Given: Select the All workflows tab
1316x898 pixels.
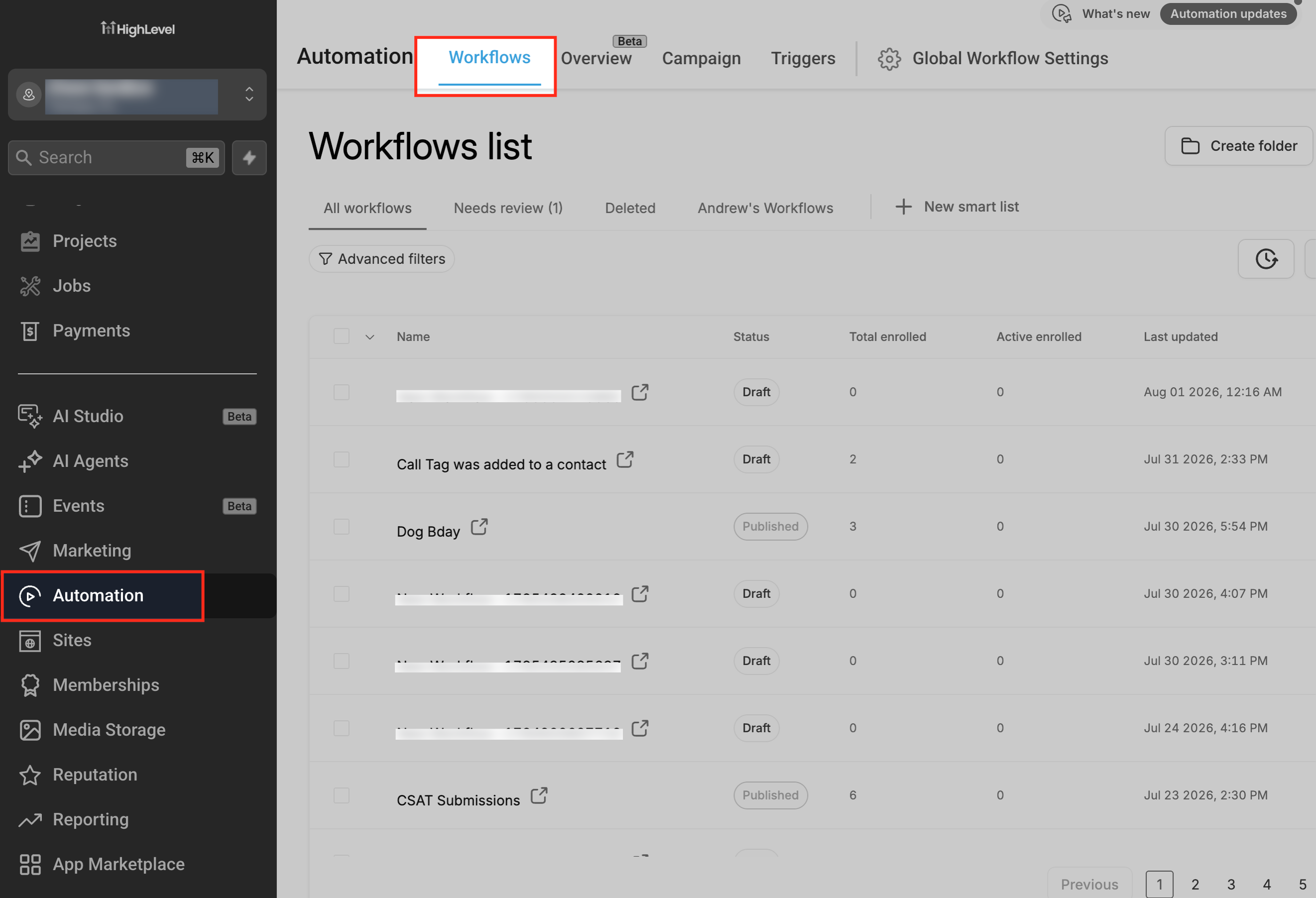Looking at the screenshot, I should 367,209.
